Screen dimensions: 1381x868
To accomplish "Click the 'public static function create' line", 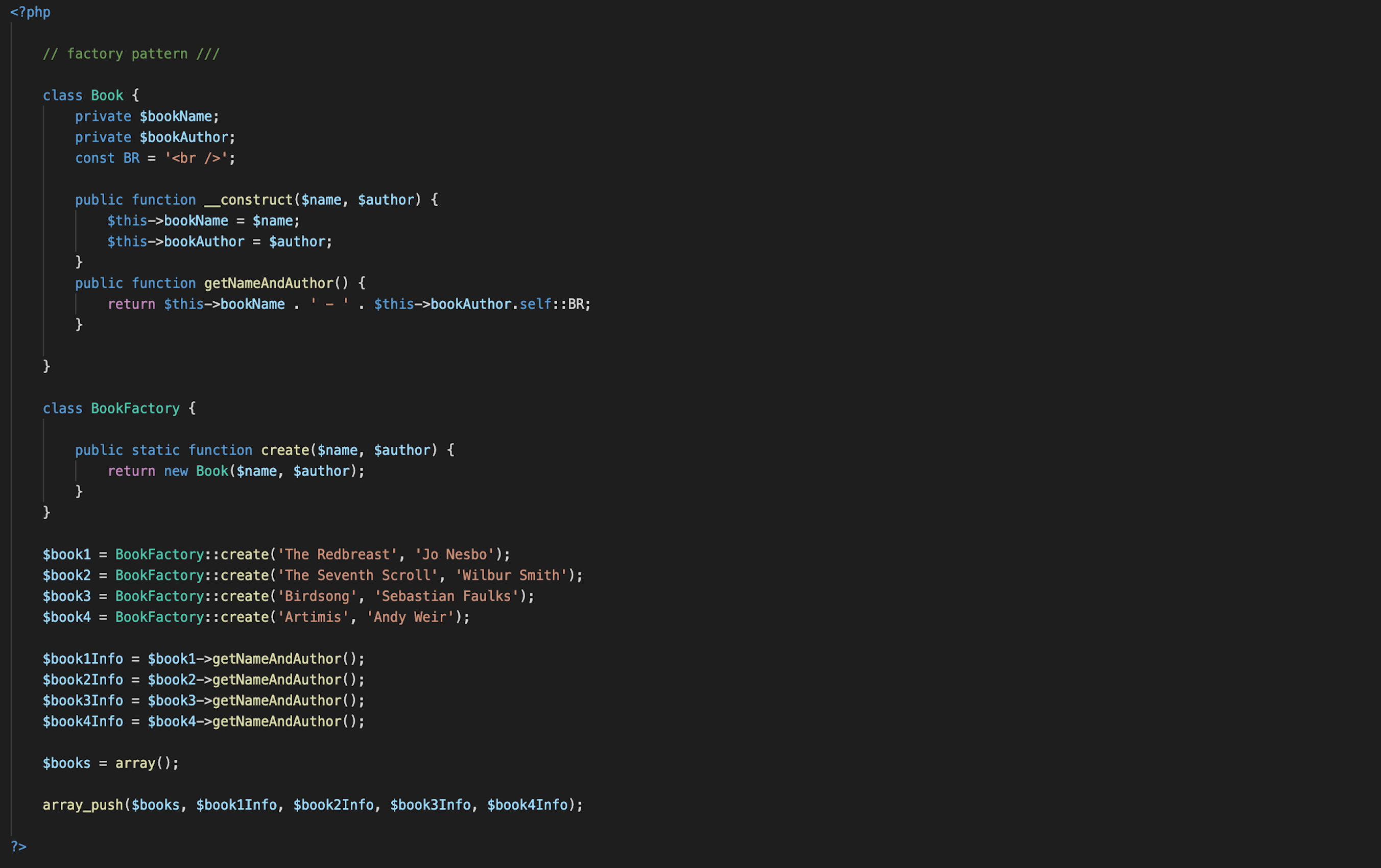I will tap(265, 450).
